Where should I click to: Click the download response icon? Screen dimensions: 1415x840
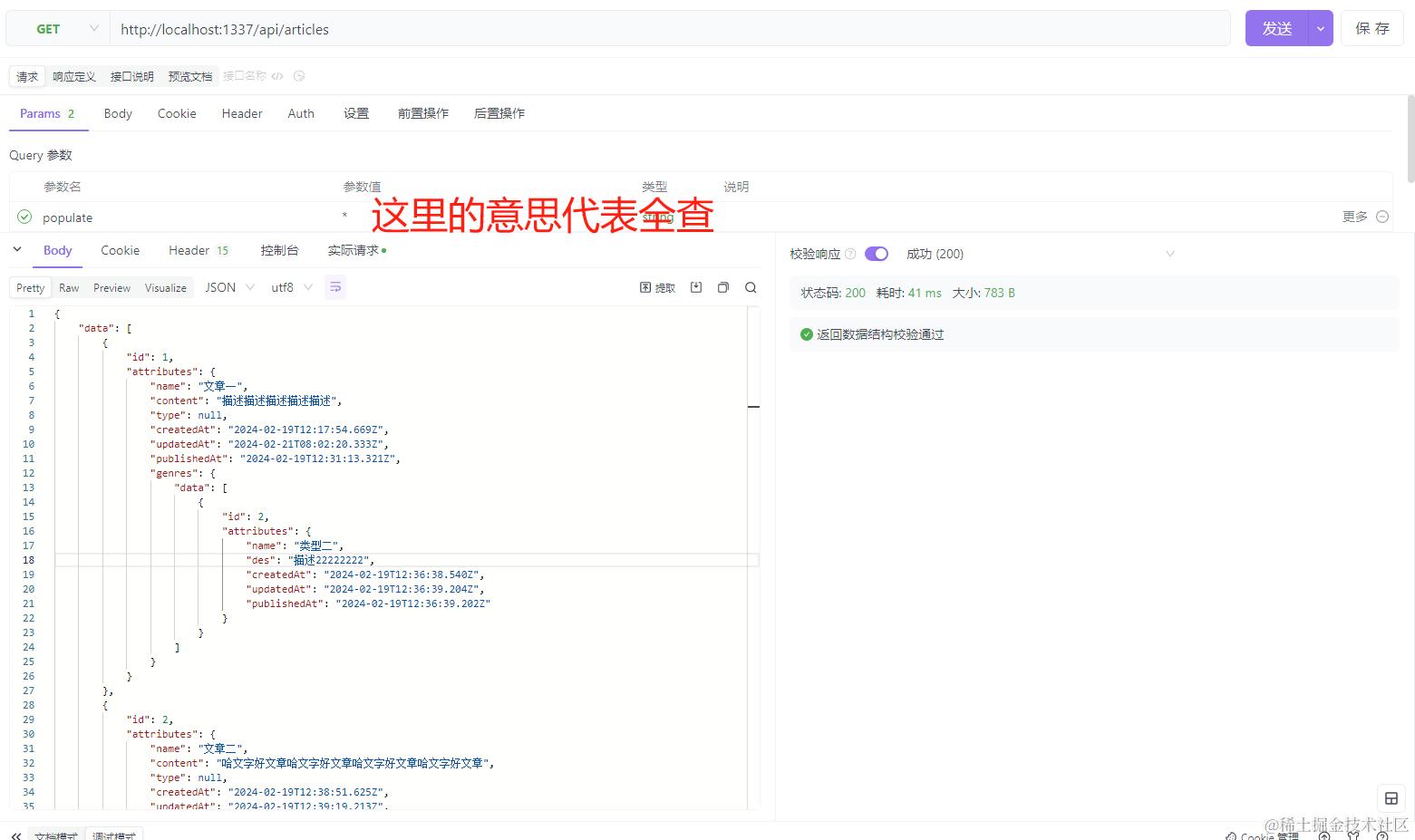pyautogui.click(x=696, y=287)
